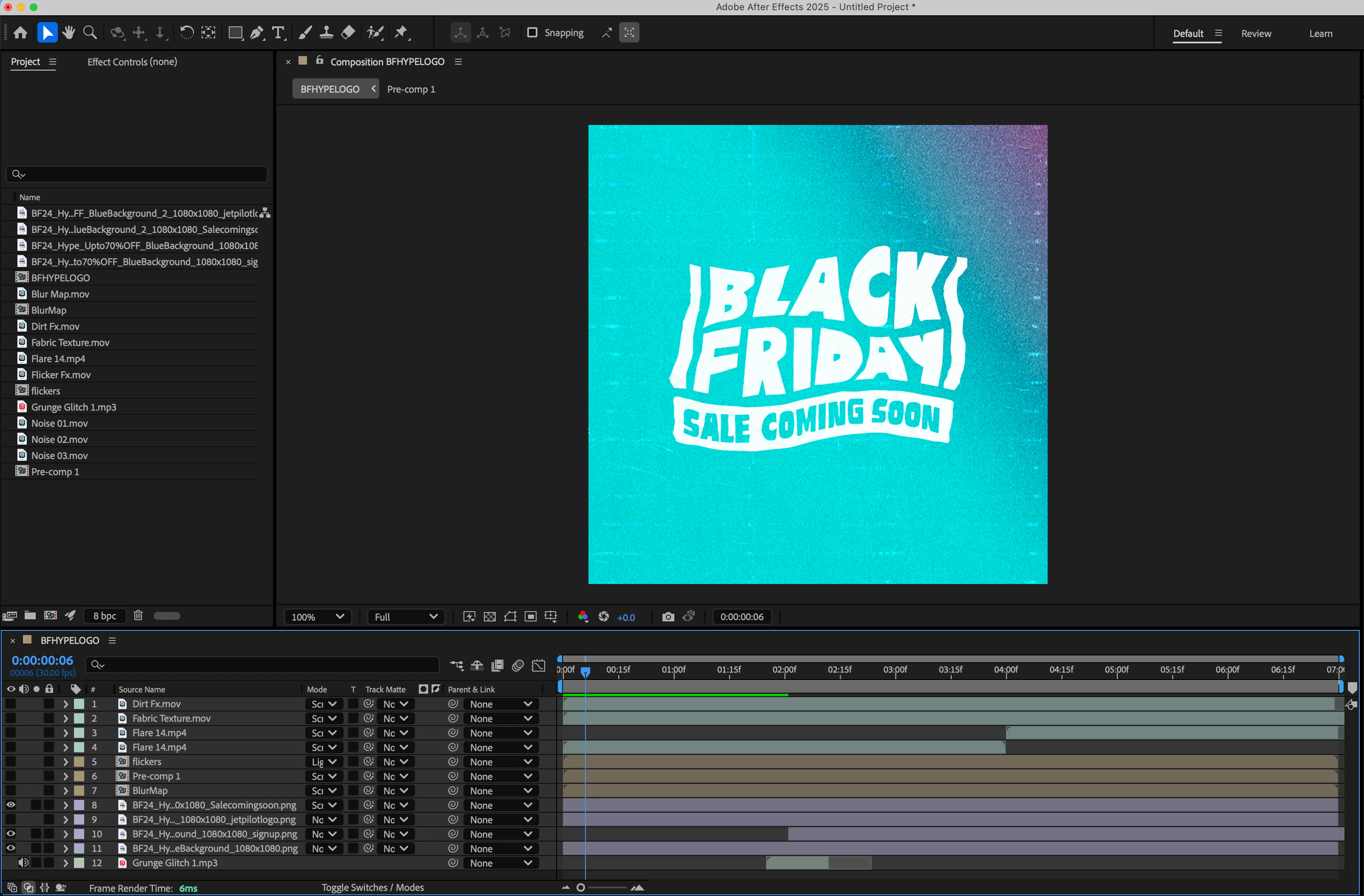Expand the flickers layer properties
Screen dimensions: 1364x896
coord(65,762)
